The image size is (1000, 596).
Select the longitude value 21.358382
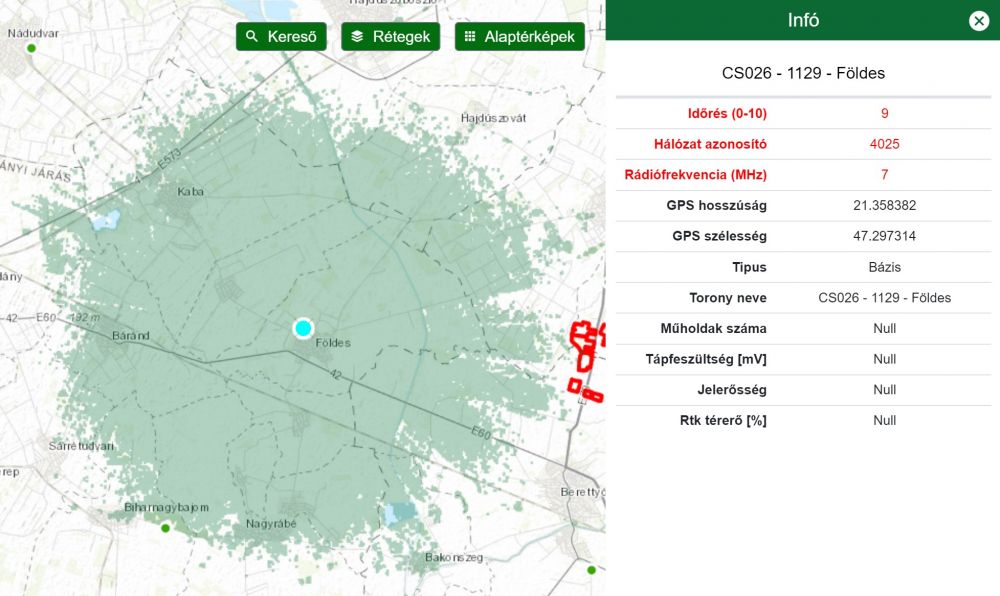885,205
